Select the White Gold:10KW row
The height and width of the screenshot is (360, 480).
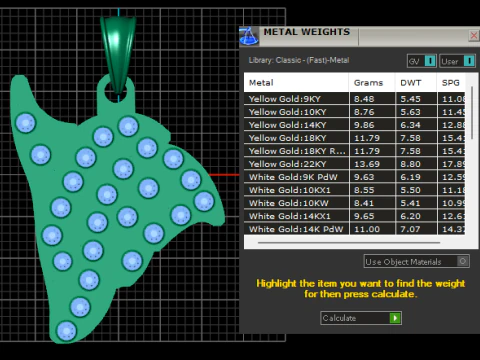pyautogui.click(x=354, y=203)
